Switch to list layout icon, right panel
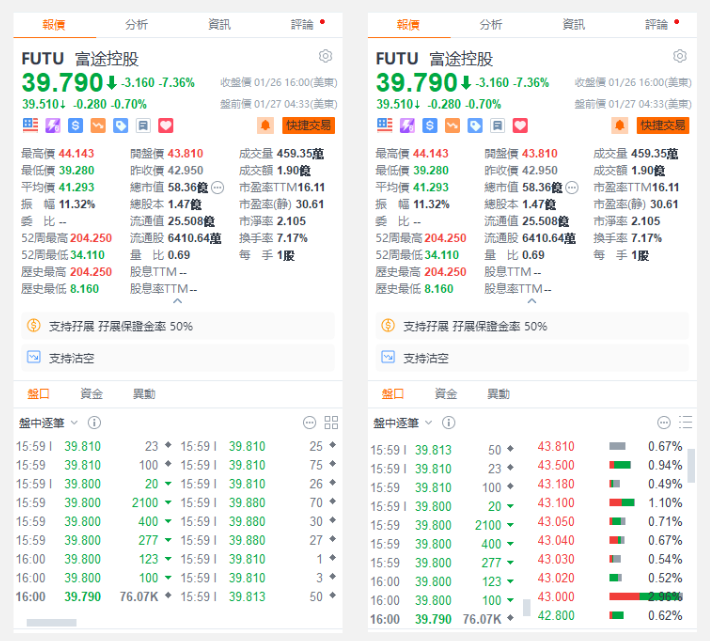The width and height of the screenshot is (710, 641). [x=686, y=423]
